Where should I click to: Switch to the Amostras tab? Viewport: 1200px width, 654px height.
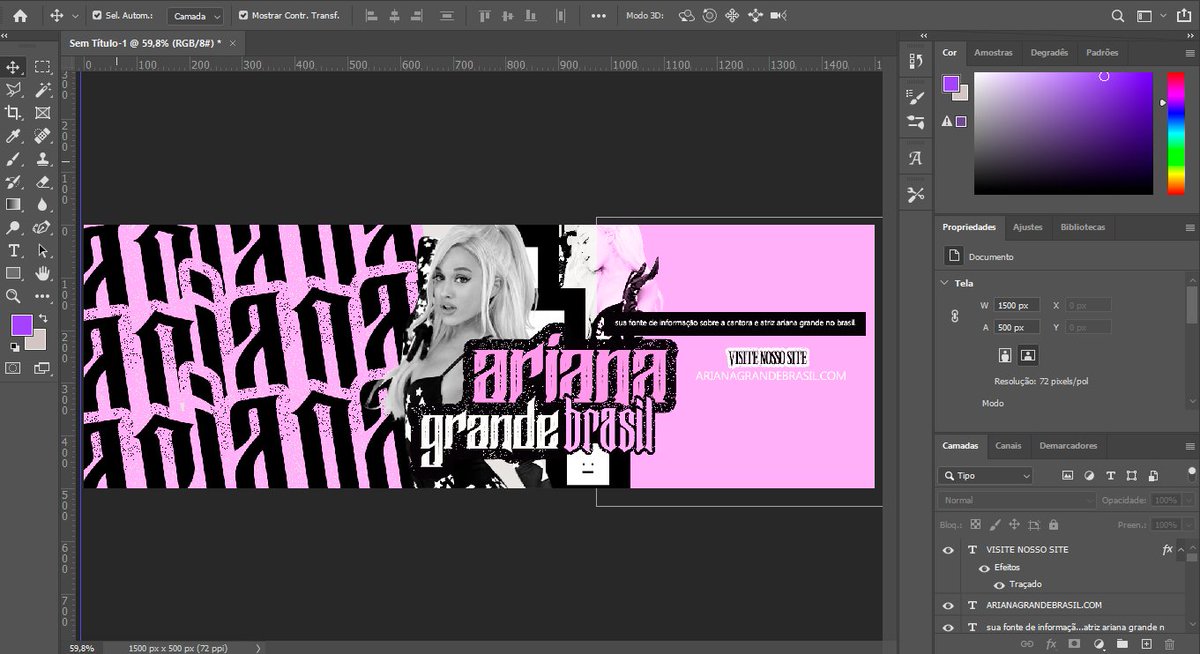(993, 52)
